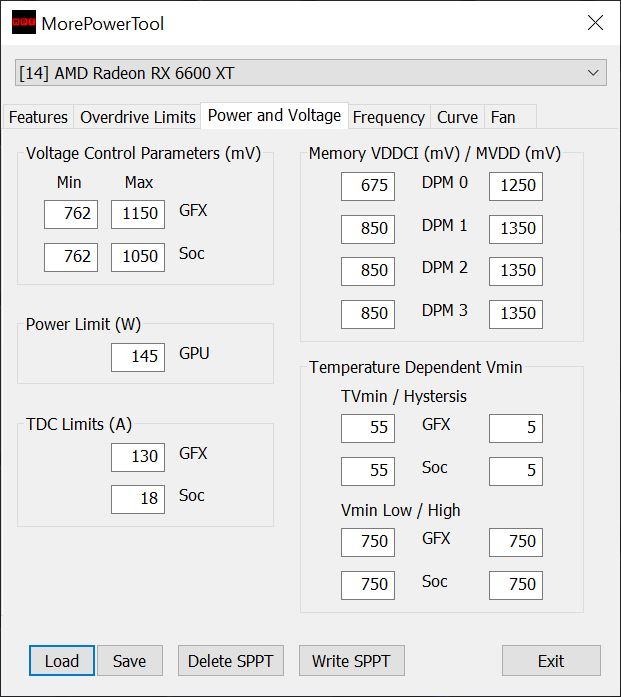
Task: Click the GPU Power Limit field 145
Action: 138,357
